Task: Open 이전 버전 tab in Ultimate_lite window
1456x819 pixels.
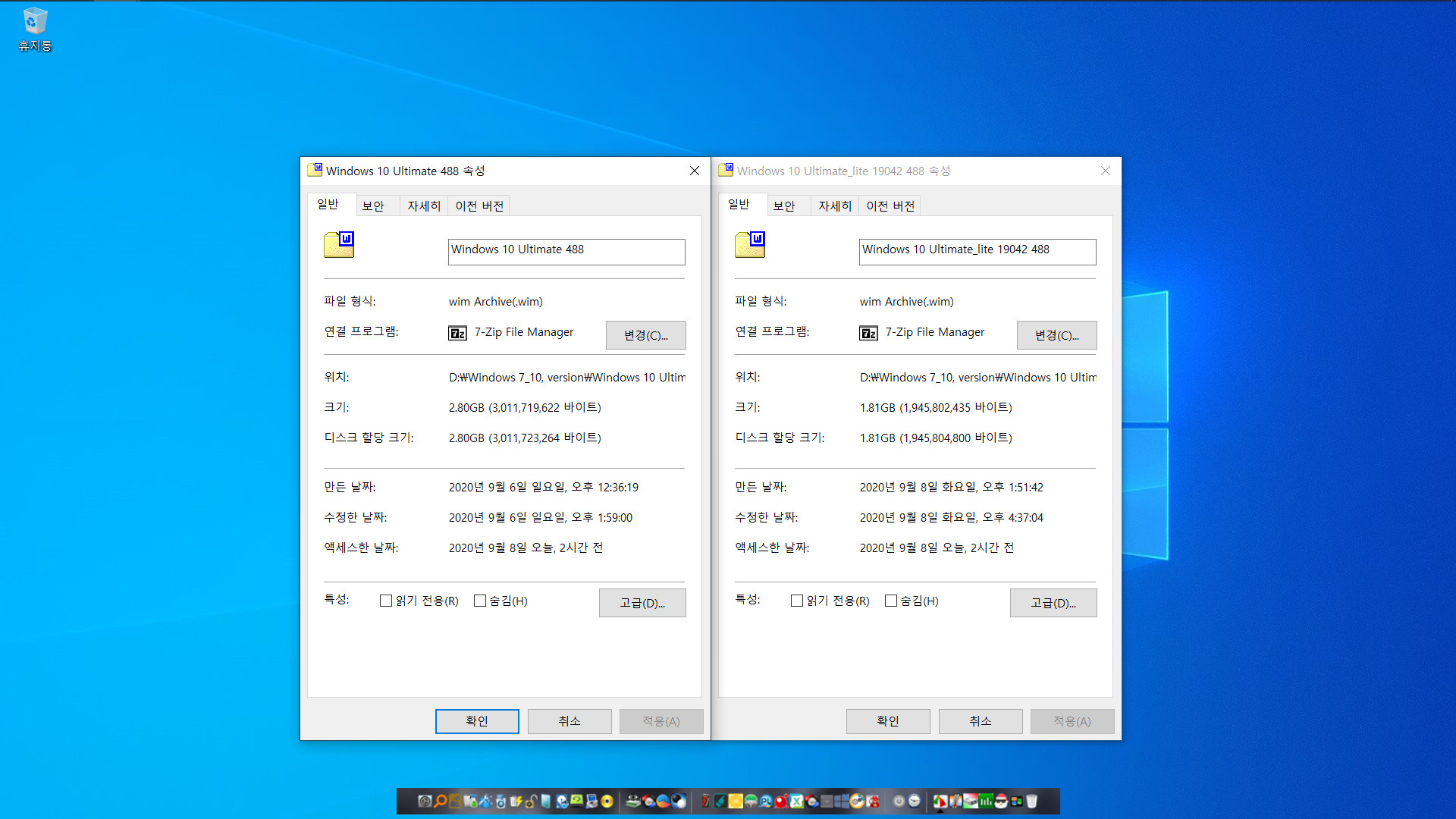Action: coord(890,206)
